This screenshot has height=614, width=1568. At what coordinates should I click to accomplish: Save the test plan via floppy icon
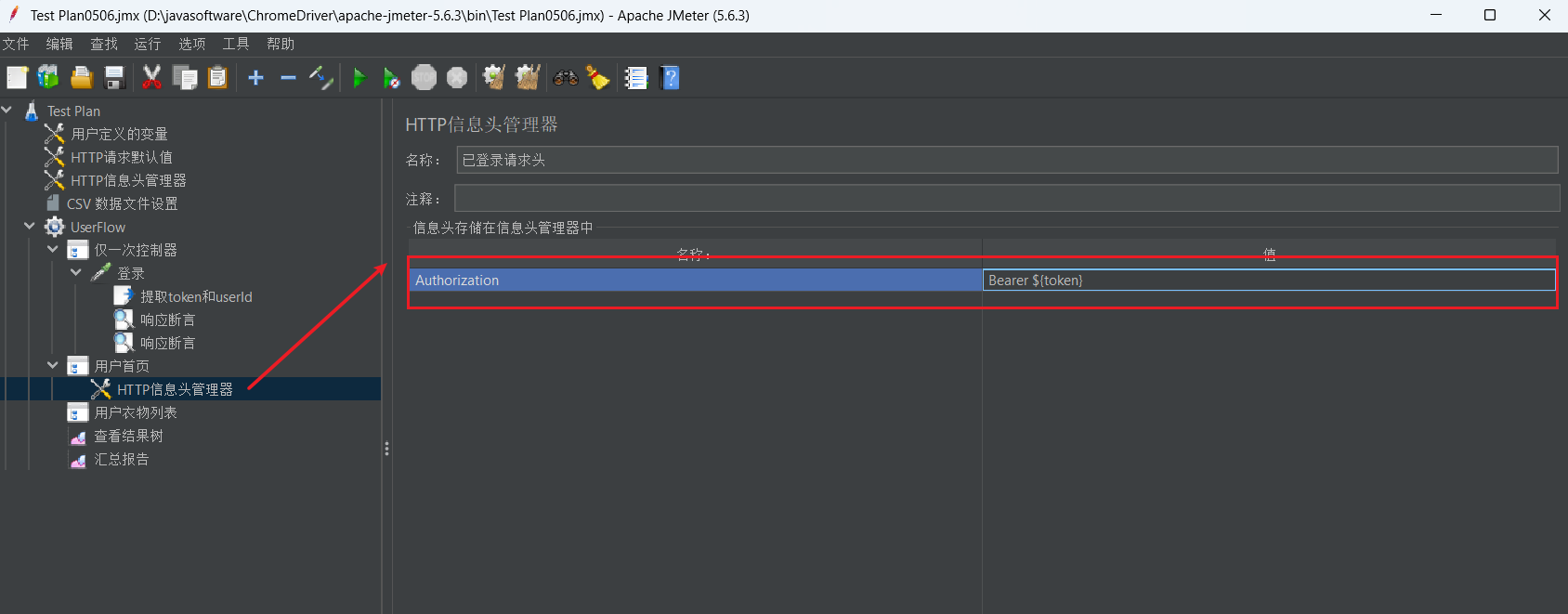(114, 78)
